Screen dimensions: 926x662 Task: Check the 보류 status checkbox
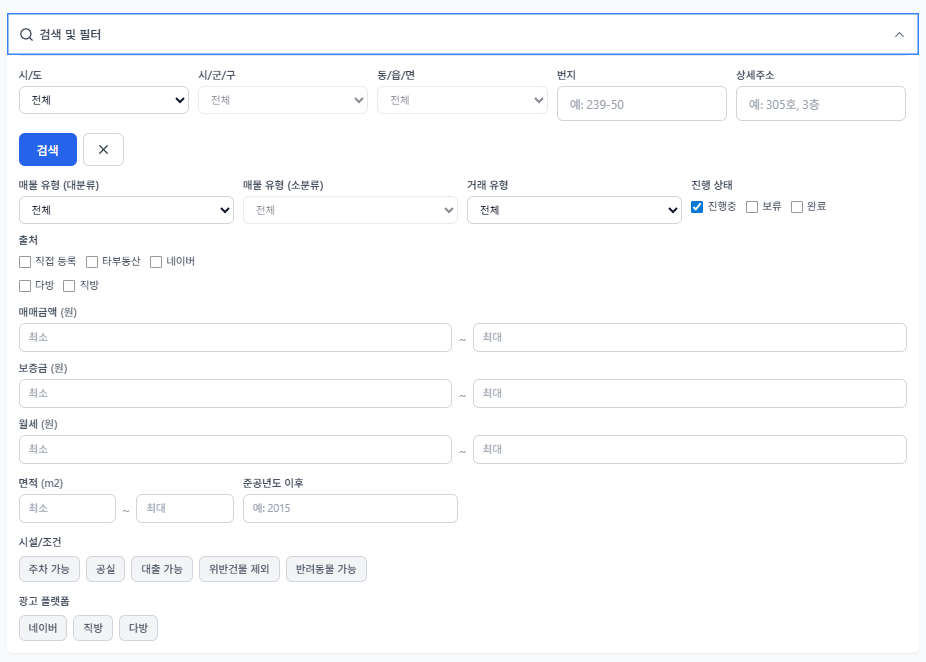point(752,207)
